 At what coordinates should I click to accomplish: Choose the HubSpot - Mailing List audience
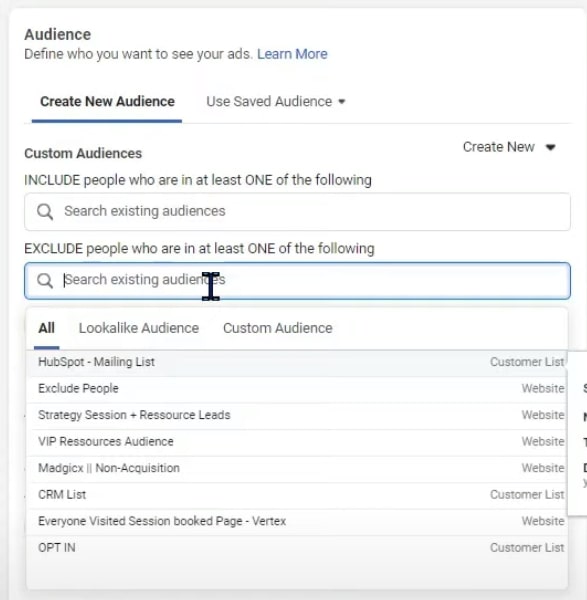pyautogui.click(x=297, y=362)
